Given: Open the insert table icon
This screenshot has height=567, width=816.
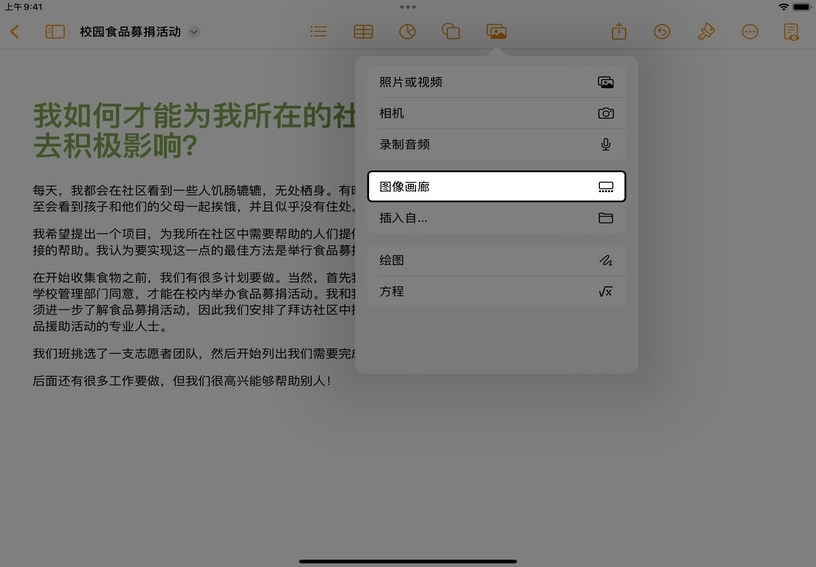Looking at the screenshot, I should click(x=363, y=32).
